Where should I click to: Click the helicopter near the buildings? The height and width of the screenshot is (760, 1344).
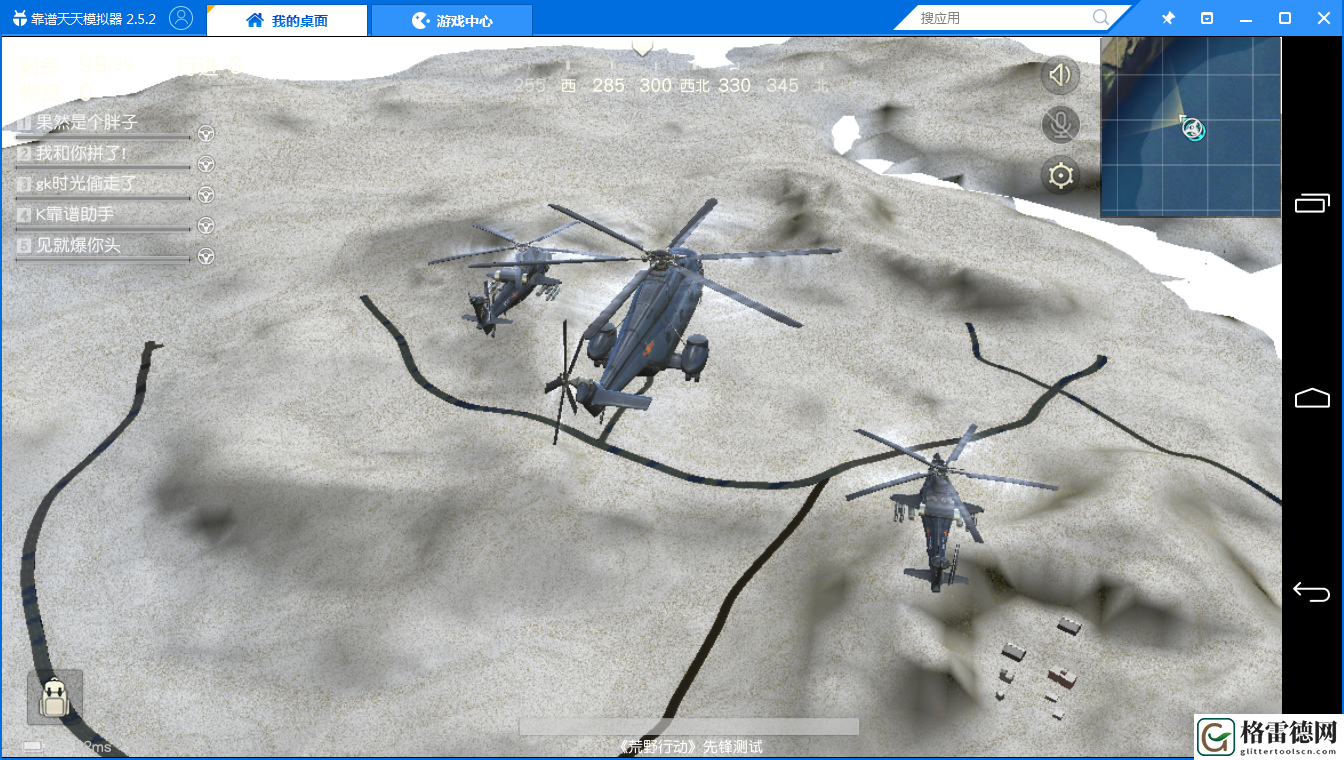[x=938, y=510]
